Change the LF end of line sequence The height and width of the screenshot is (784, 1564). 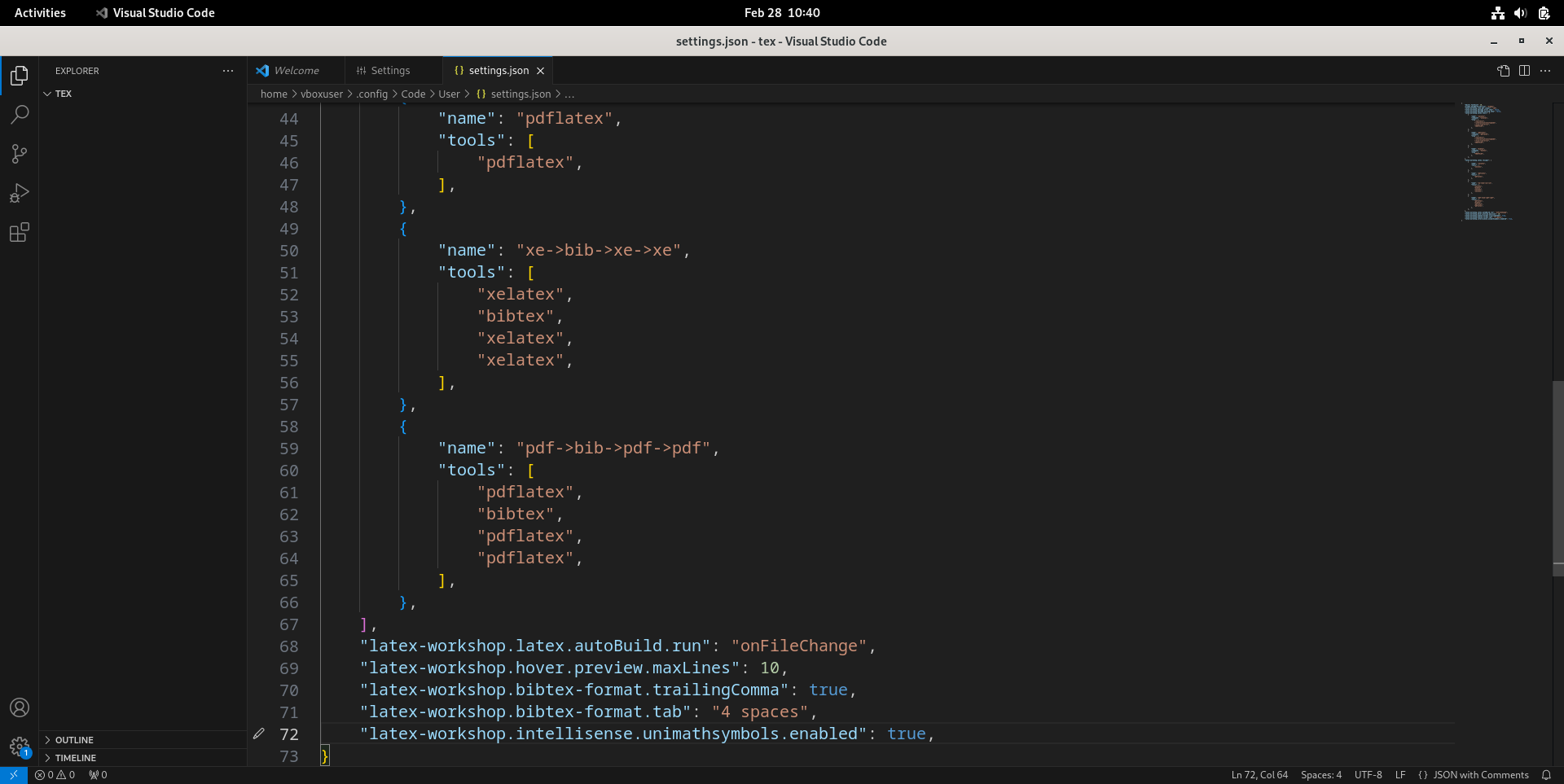(1400, 775)
